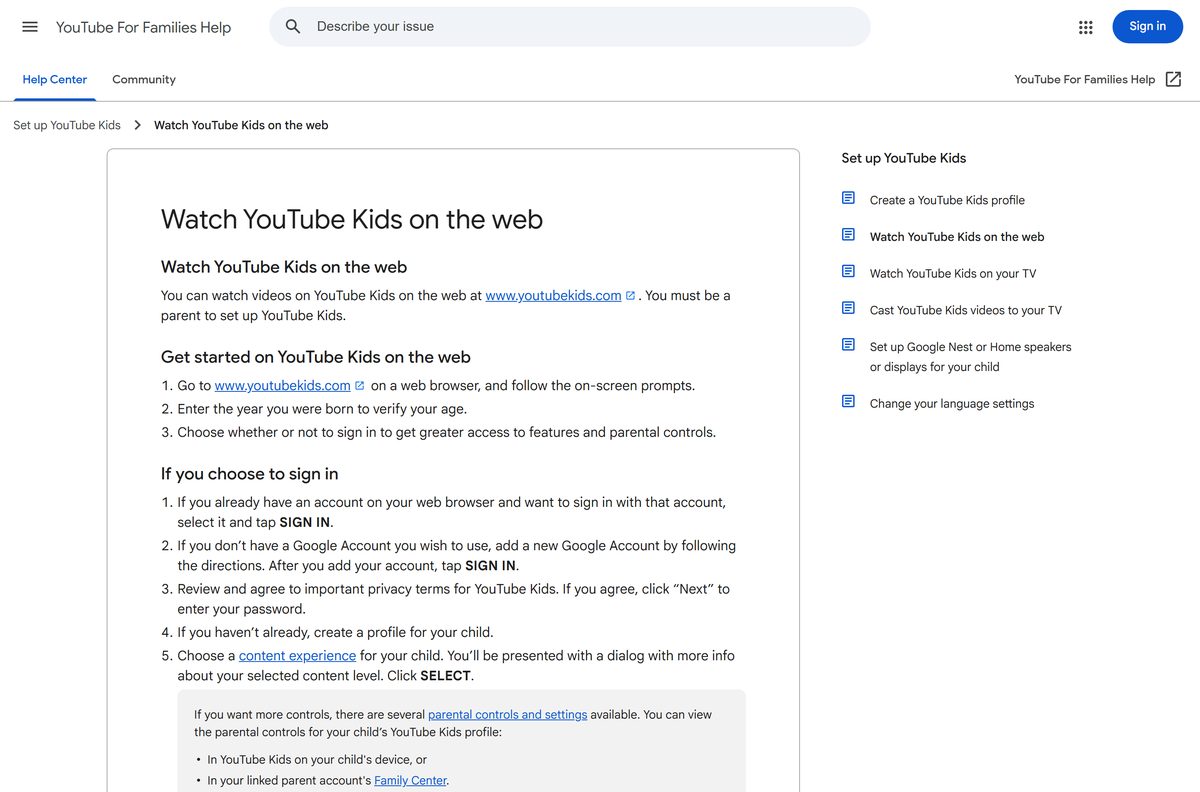Open parental controls and settings link
This screenshot has width=1200, height=792.
click(507, 715)
